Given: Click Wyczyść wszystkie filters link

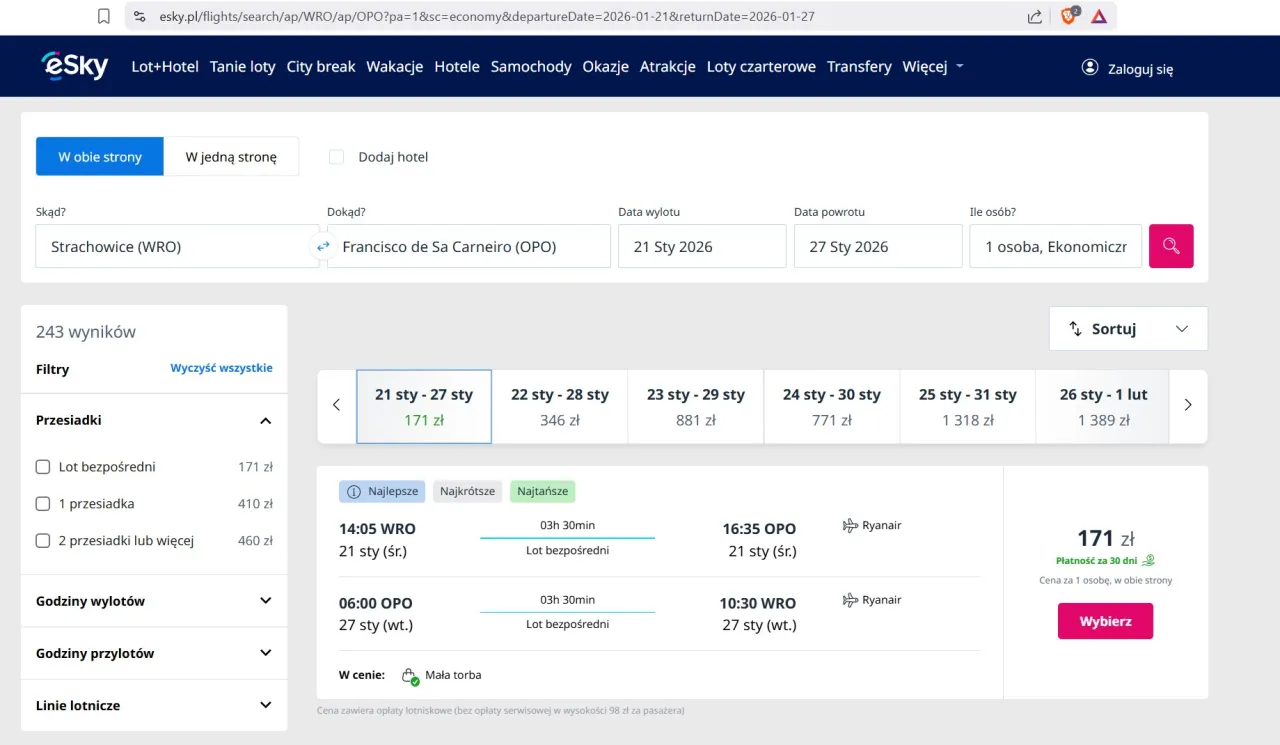Looking at the screenshot, I should pyautogui.click(x=221, y=368).
